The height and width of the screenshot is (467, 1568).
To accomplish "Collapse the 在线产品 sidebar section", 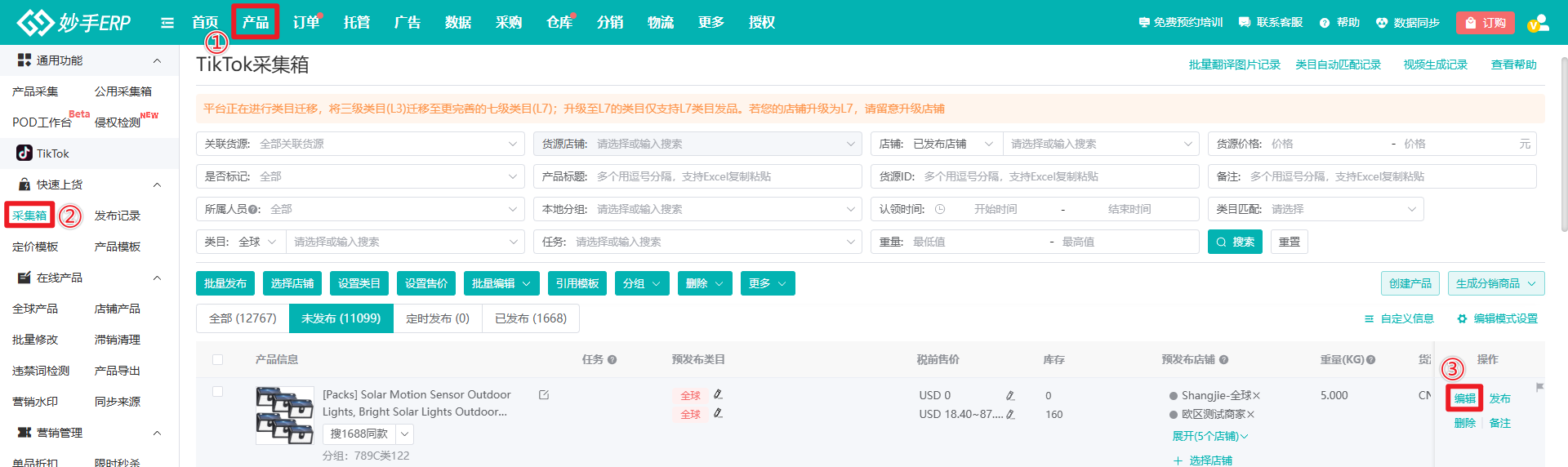I will 157,278.
